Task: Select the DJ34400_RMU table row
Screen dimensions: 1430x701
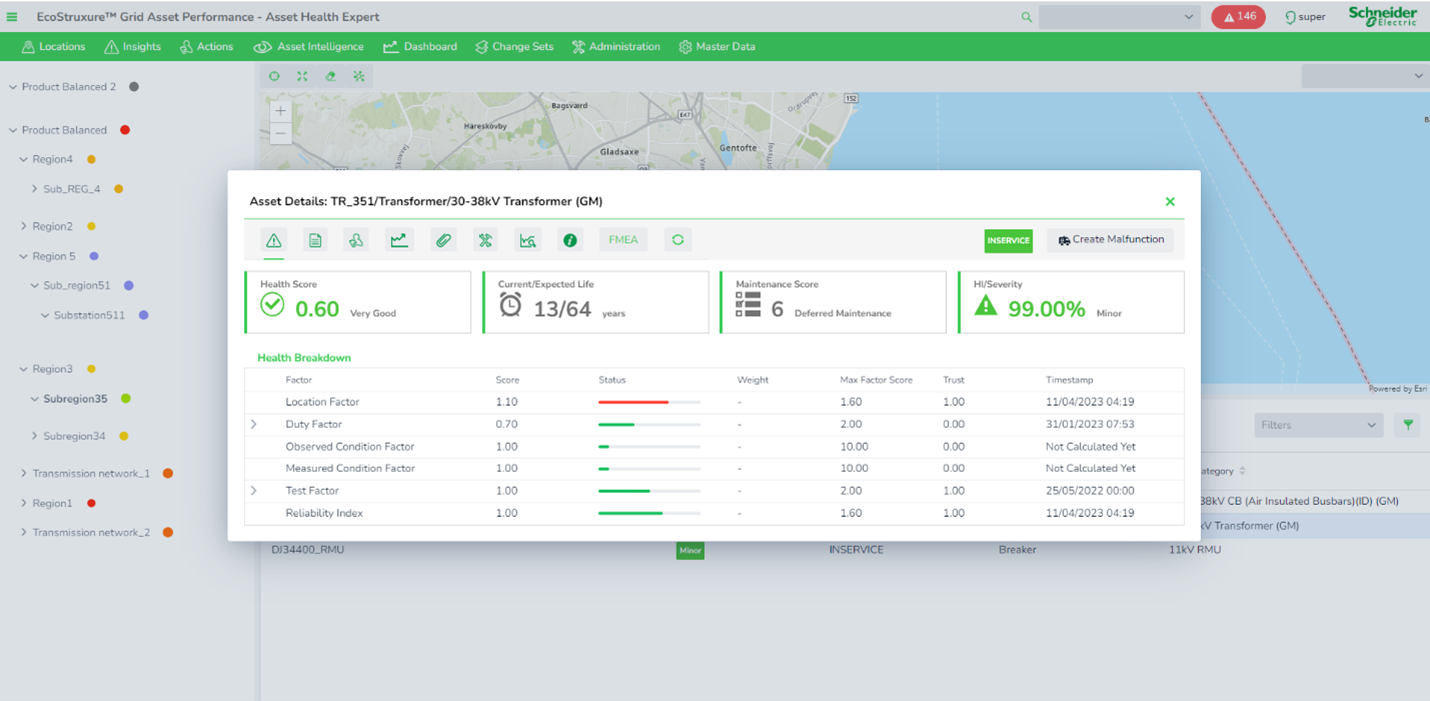Action: point(845,550)
